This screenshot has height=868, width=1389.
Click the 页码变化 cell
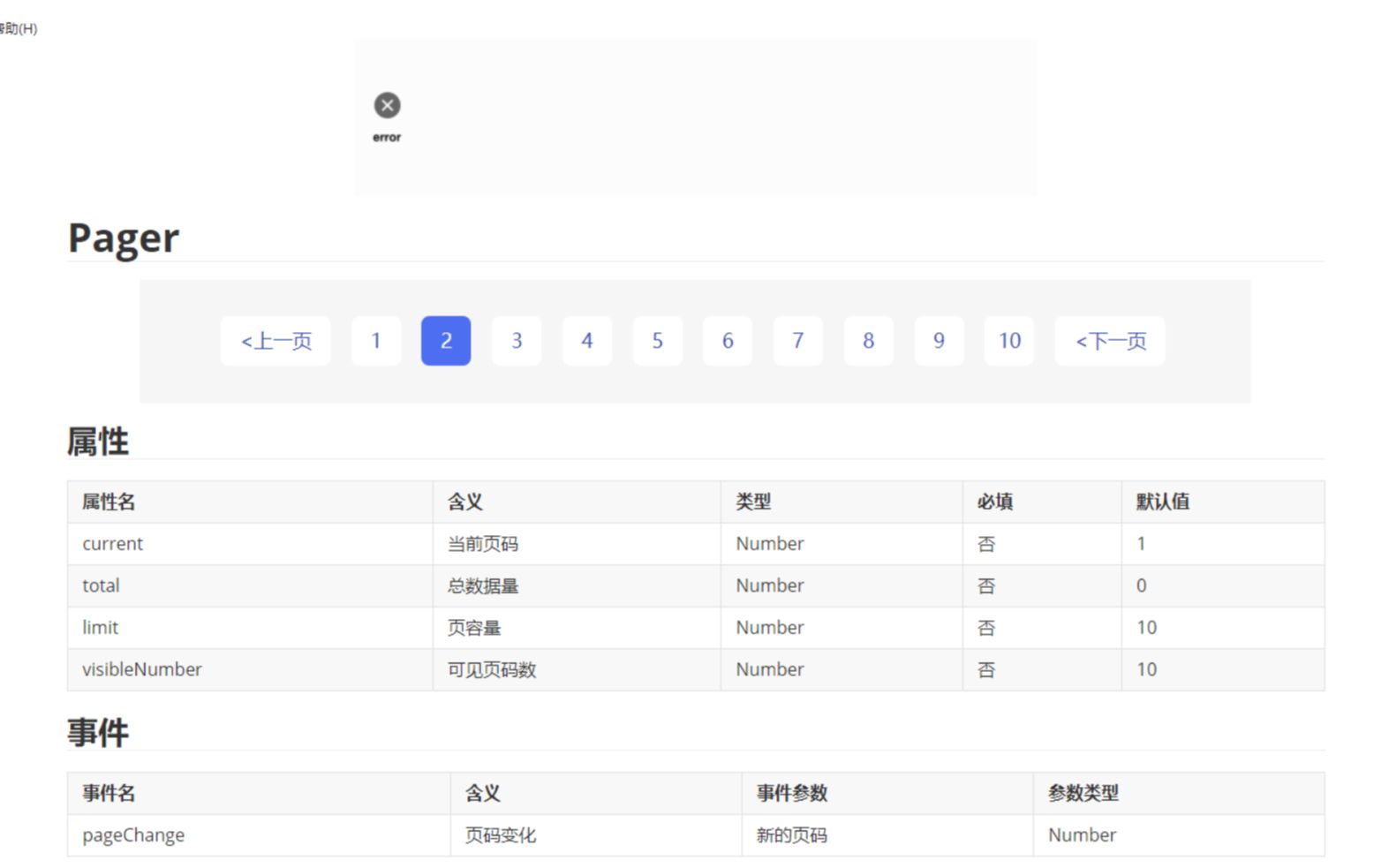point(596,835)
